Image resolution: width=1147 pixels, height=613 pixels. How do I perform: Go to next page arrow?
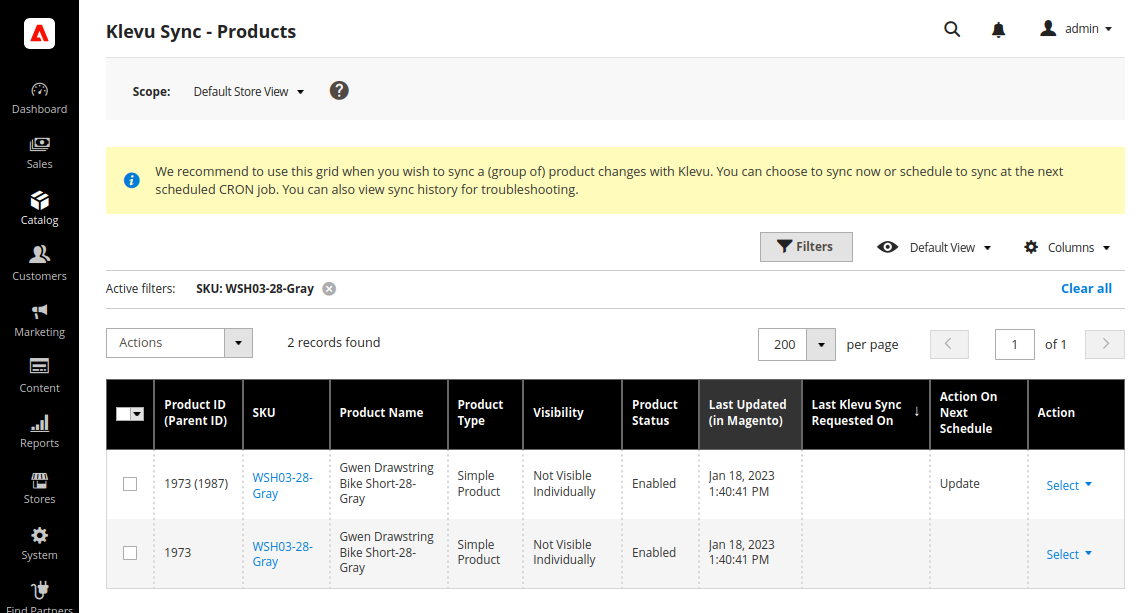click(x=1105, y=344)
